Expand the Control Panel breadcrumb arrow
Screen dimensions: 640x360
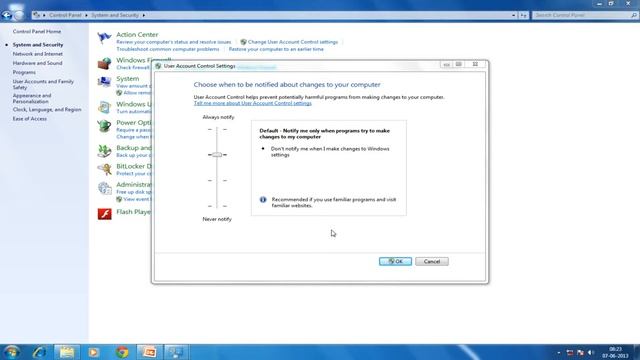point(86,15)
